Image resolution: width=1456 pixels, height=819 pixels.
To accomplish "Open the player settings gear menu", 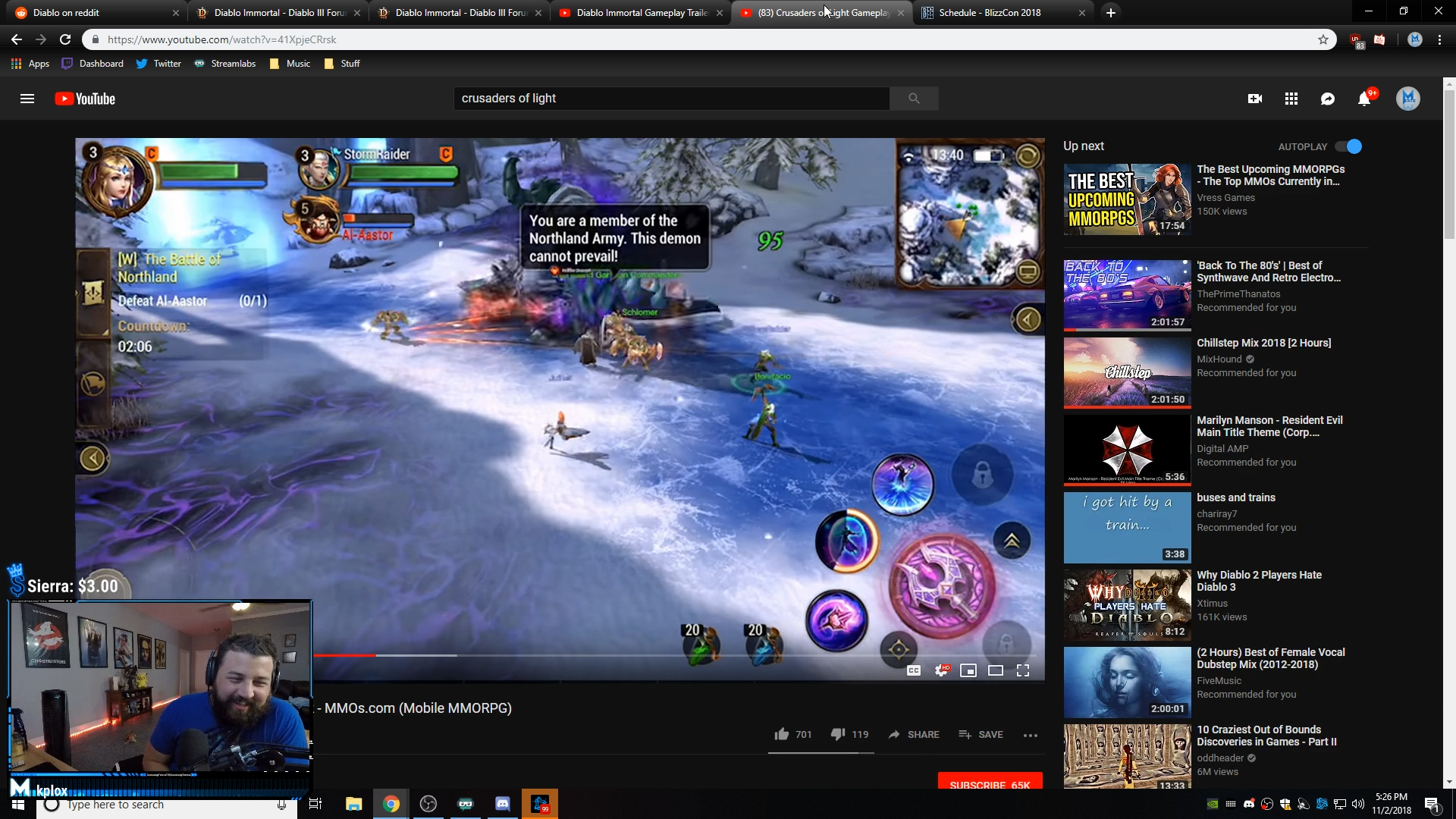I will (941, 670).
